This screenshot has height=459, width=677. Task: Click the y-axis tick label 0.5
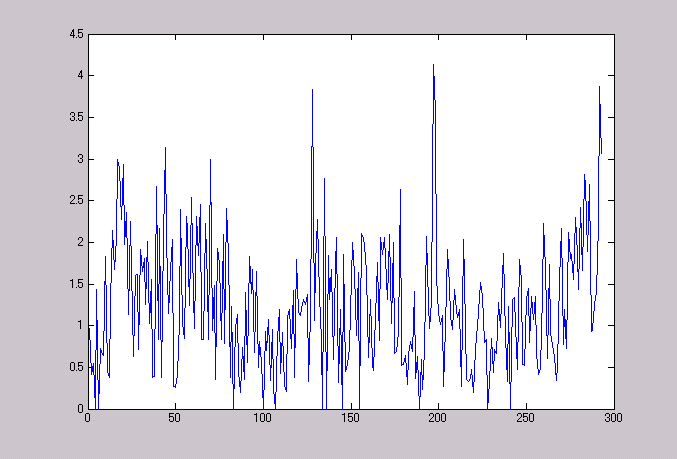tap(76, 367)
